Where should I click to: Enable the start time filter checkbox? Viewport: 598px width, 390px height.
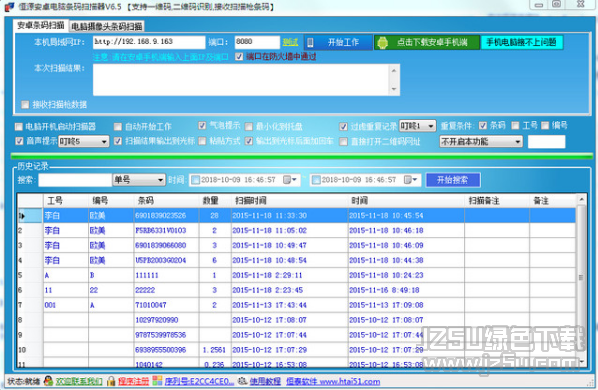(x=196, y=180)
